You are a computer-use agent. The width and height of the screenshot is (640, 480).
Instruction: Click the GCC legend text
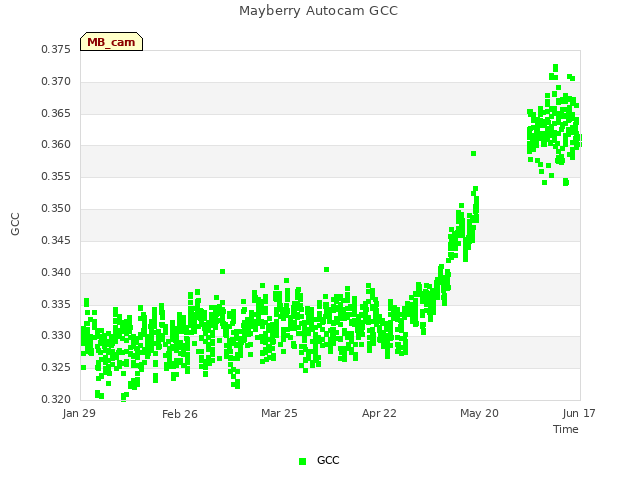pos(328,460)
